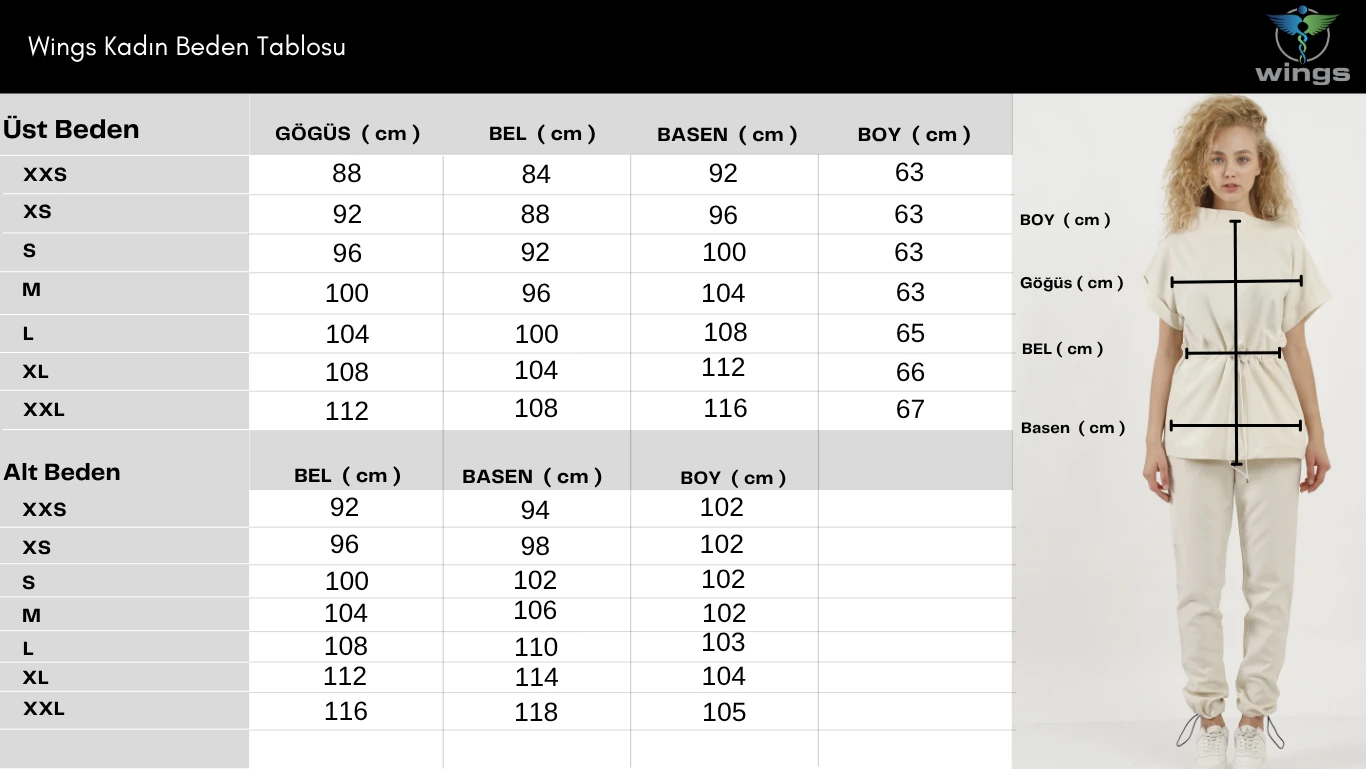This screenshot has height=769, width=1366.
Task: Click the 'BOY (cm)' label beside the model
Action: (1065, 220)
